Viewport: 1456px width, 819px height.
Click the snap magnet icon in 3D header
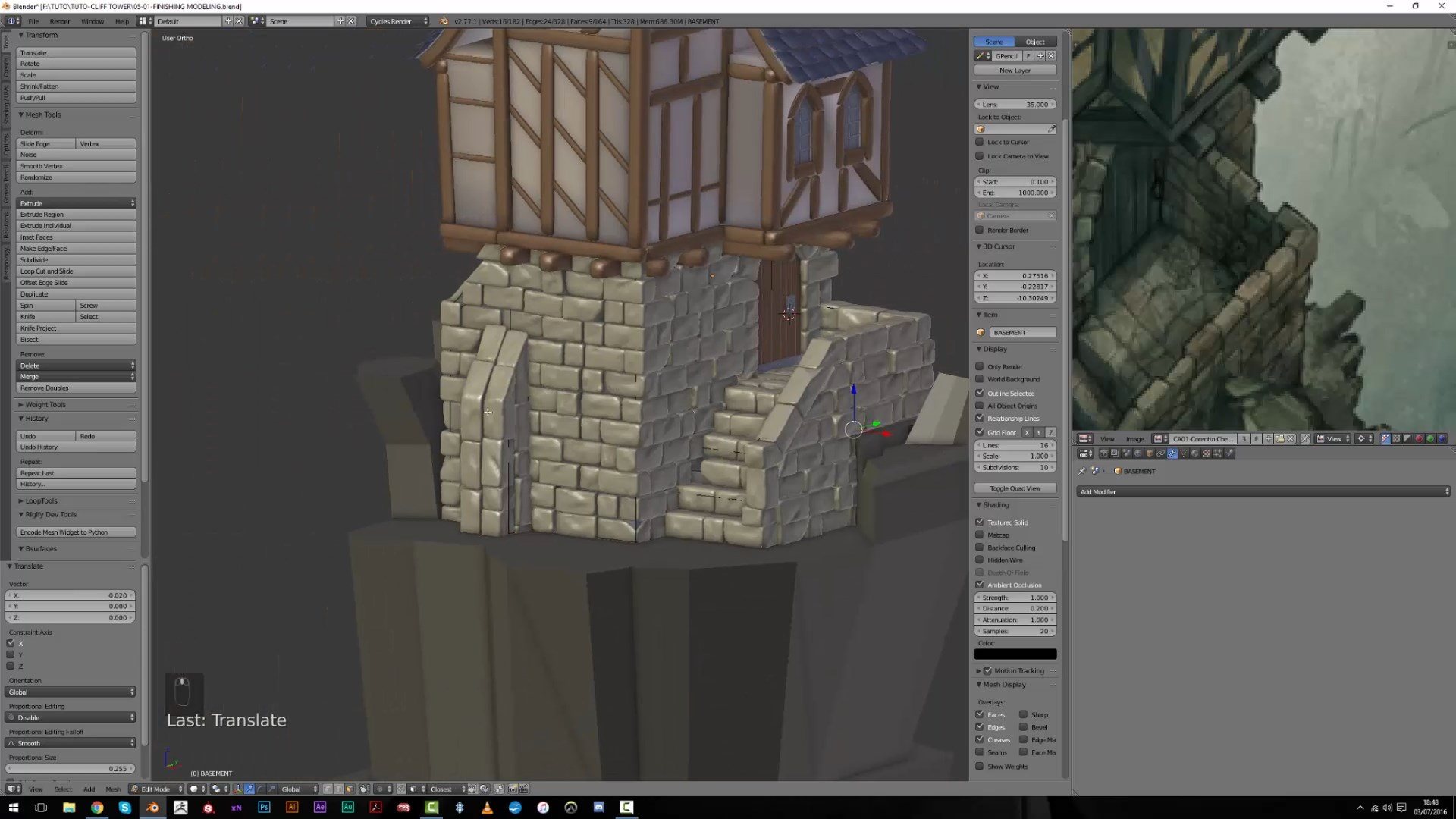401,789
